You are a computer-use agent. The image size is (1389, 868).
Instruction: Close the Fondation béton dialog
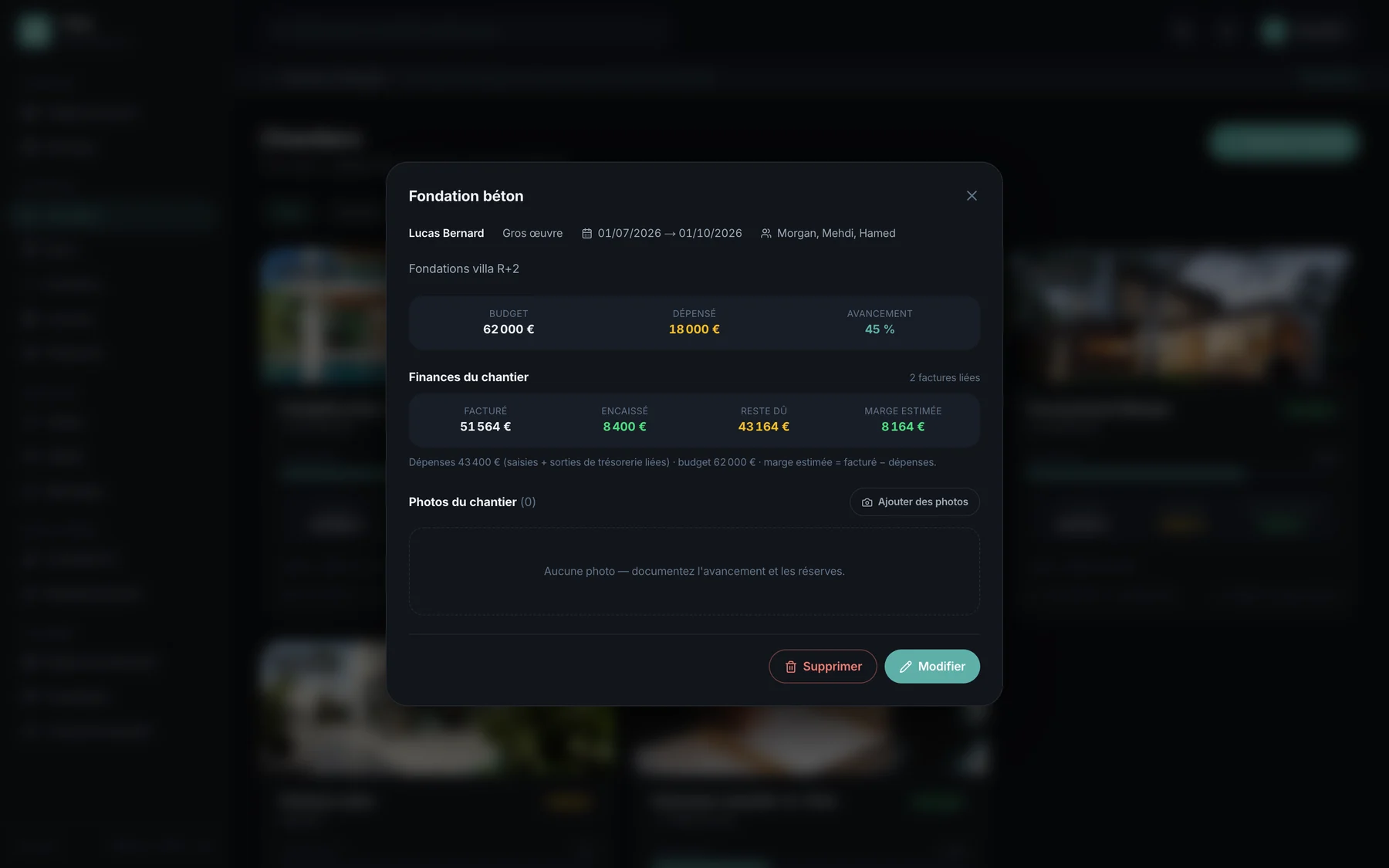(972, 196)
